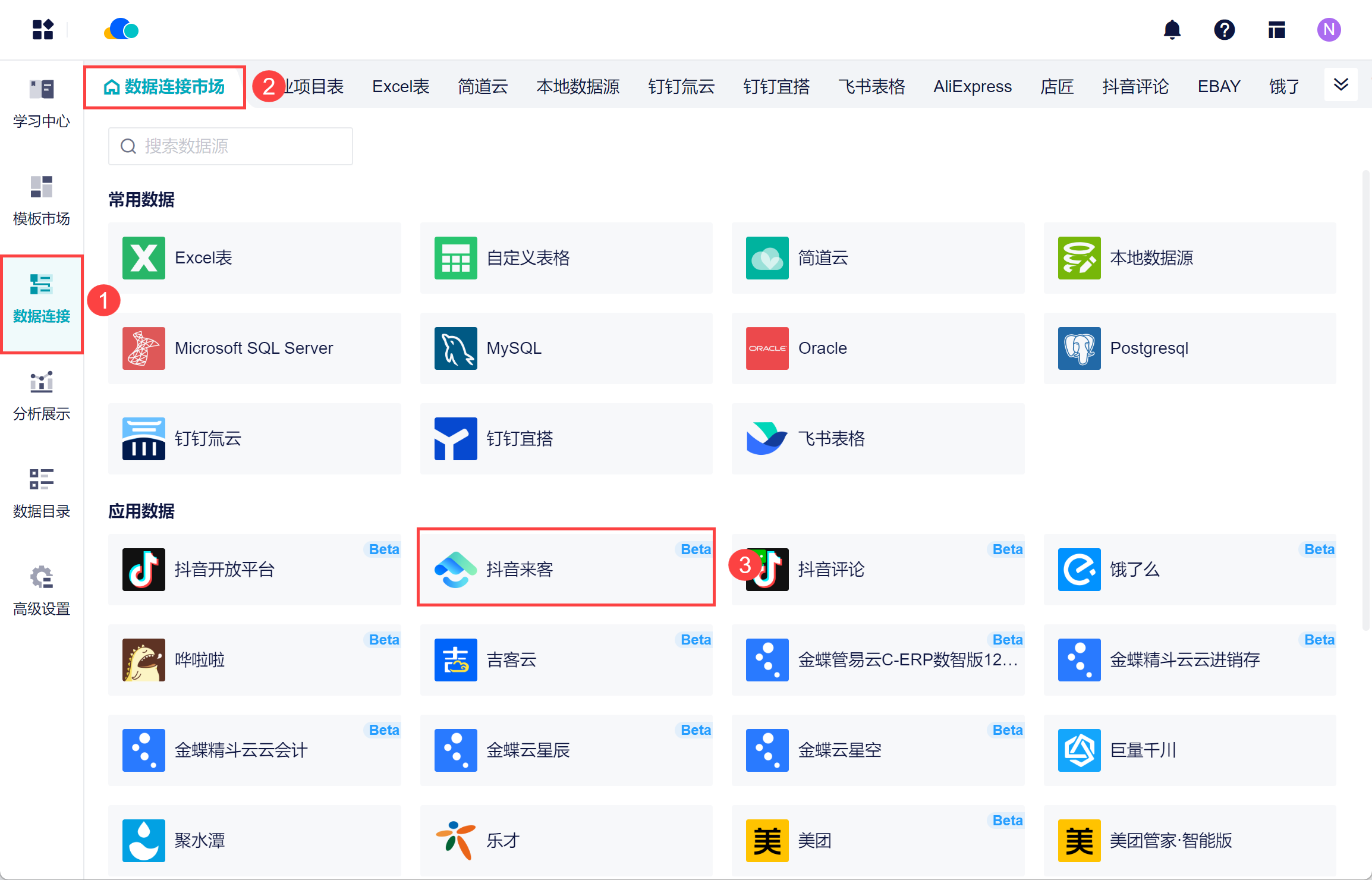Screen dimensions: 1372x880
Task: Open the user avatar N icon
Action: [x=1329, y=30]
